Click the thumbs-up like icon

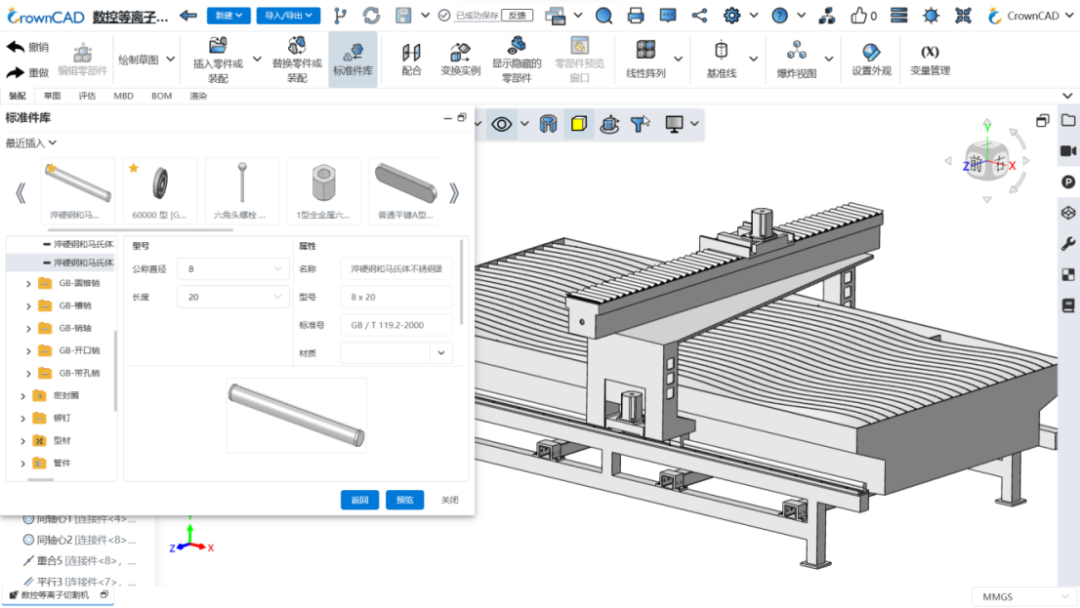pos(858,15)
